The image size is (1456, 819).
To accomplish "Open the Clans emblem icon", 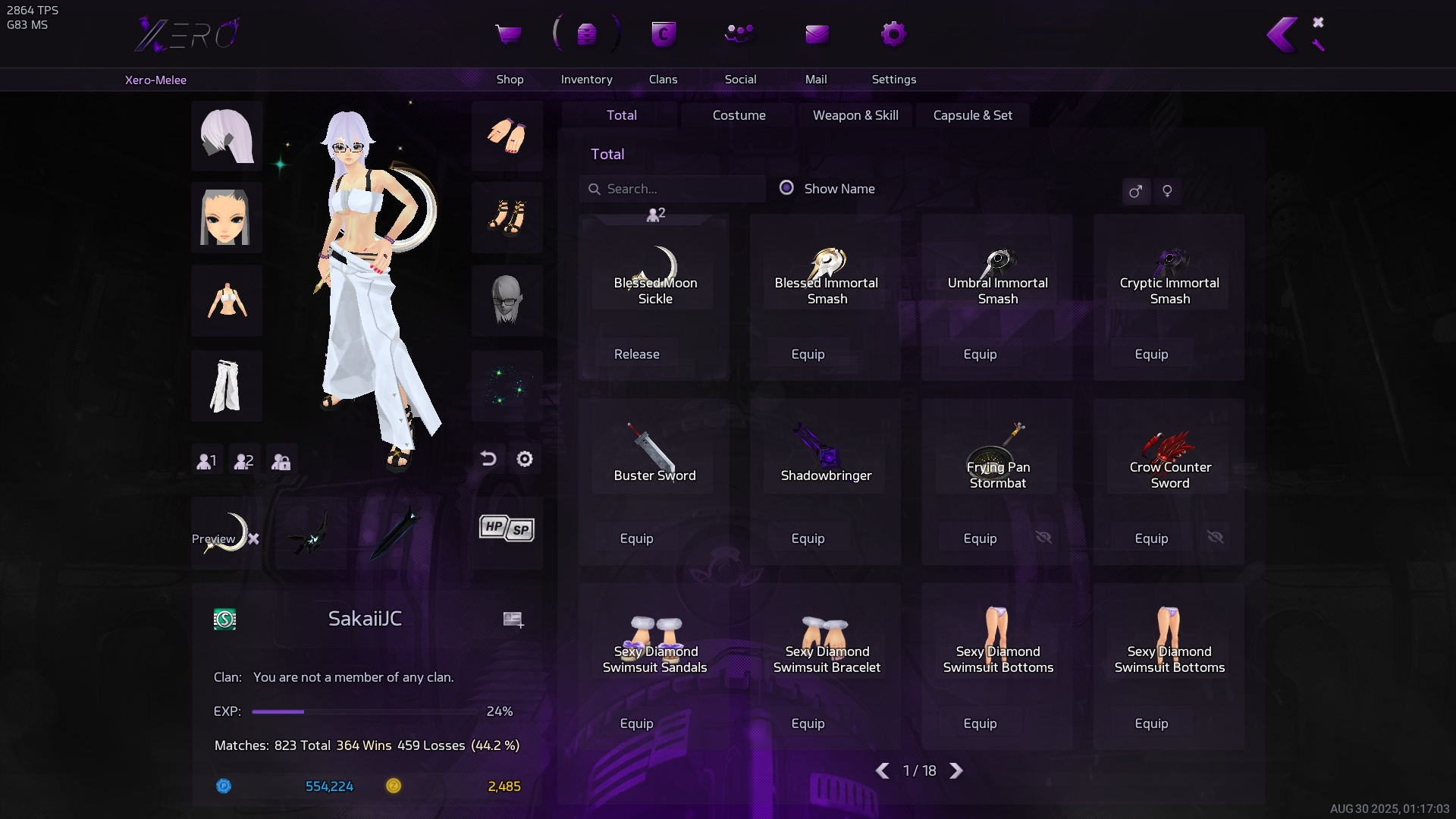I will [664, 34].
